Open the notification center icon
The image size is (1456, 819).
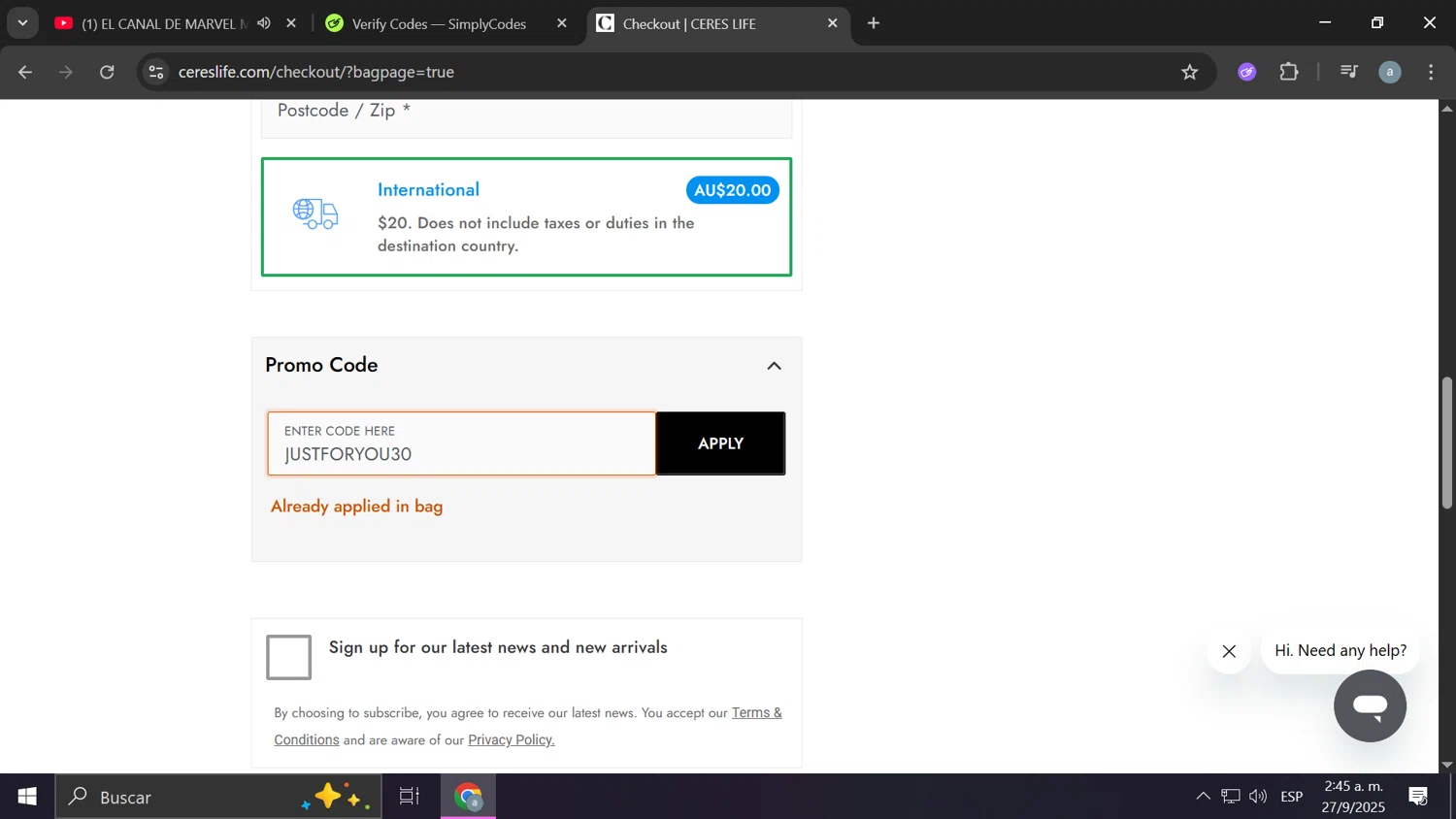pyautogui.click(x=1418, y=797)
